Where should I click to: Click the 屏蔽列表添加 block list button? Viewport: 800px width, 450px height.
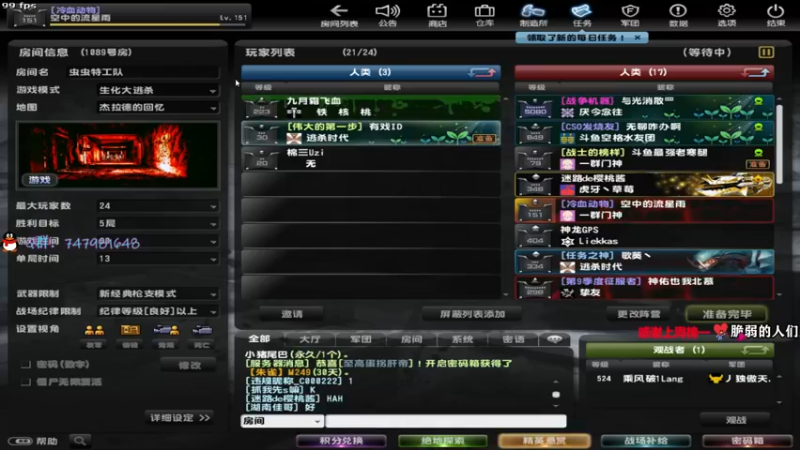(472, 314)
